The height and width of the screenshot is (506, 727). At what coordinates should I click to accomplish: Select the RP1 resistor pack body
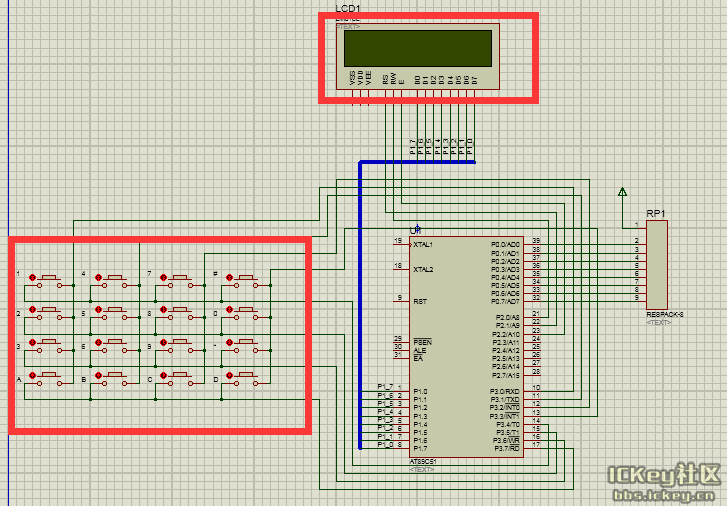[657, 265]
